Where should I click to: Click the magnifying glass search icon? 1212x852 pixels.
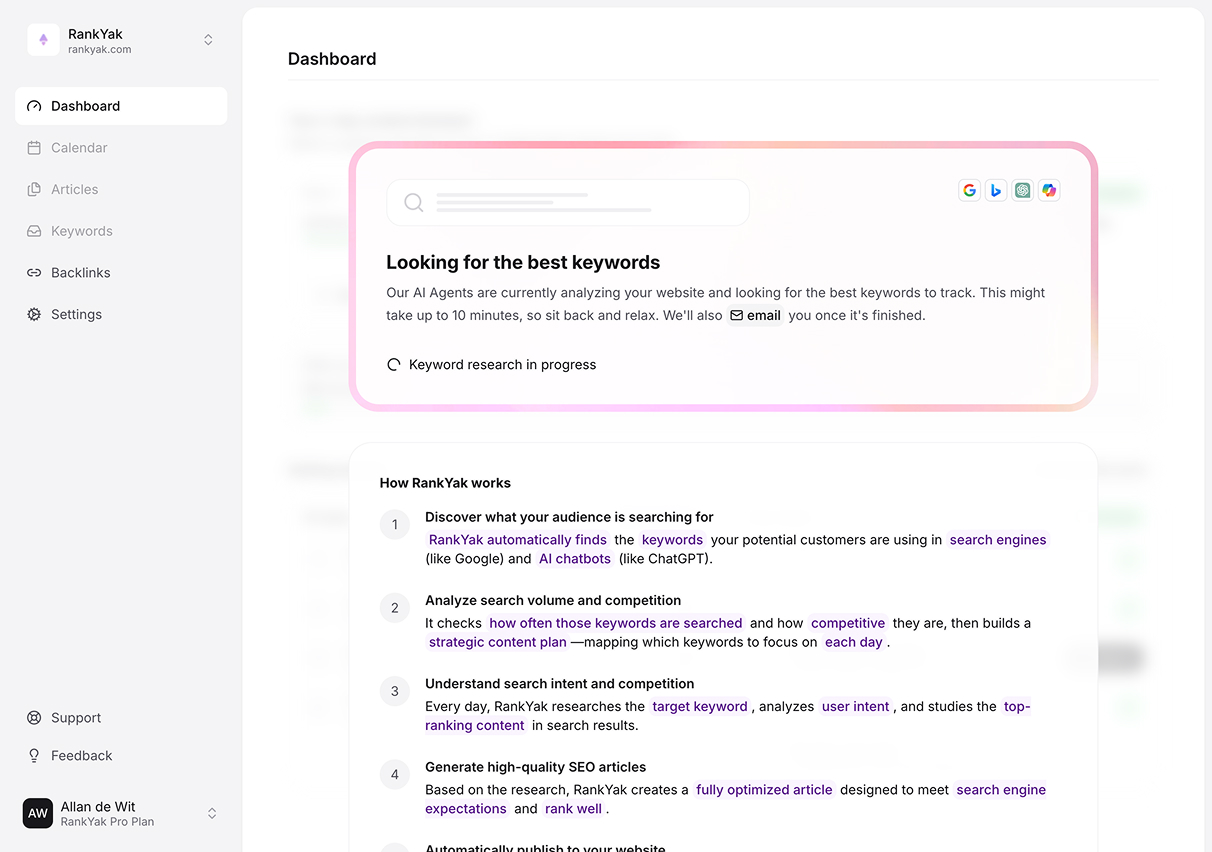pyautogui.click(x=413, y=203)
